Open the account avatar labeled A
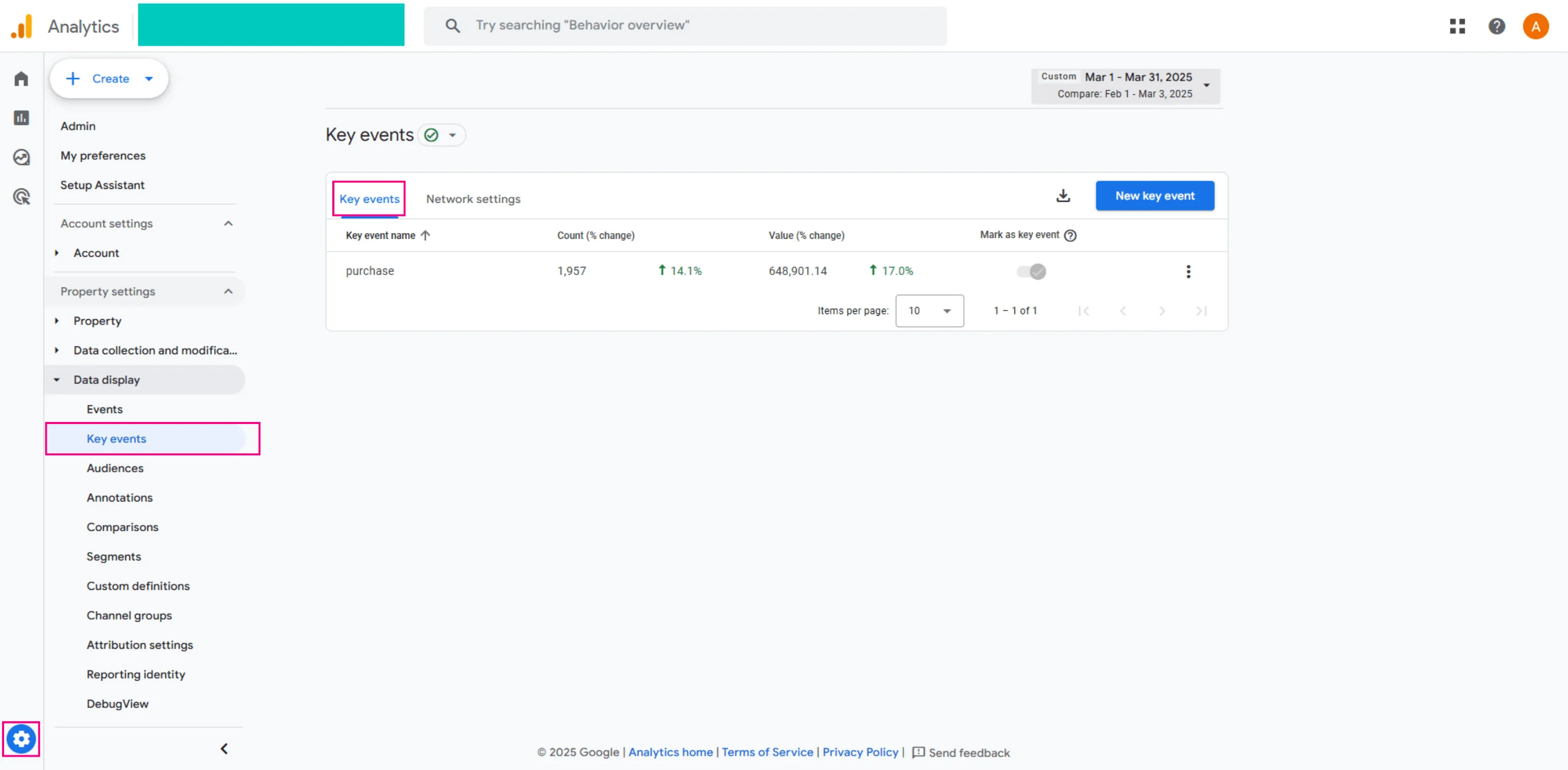 pos(1536,26)
